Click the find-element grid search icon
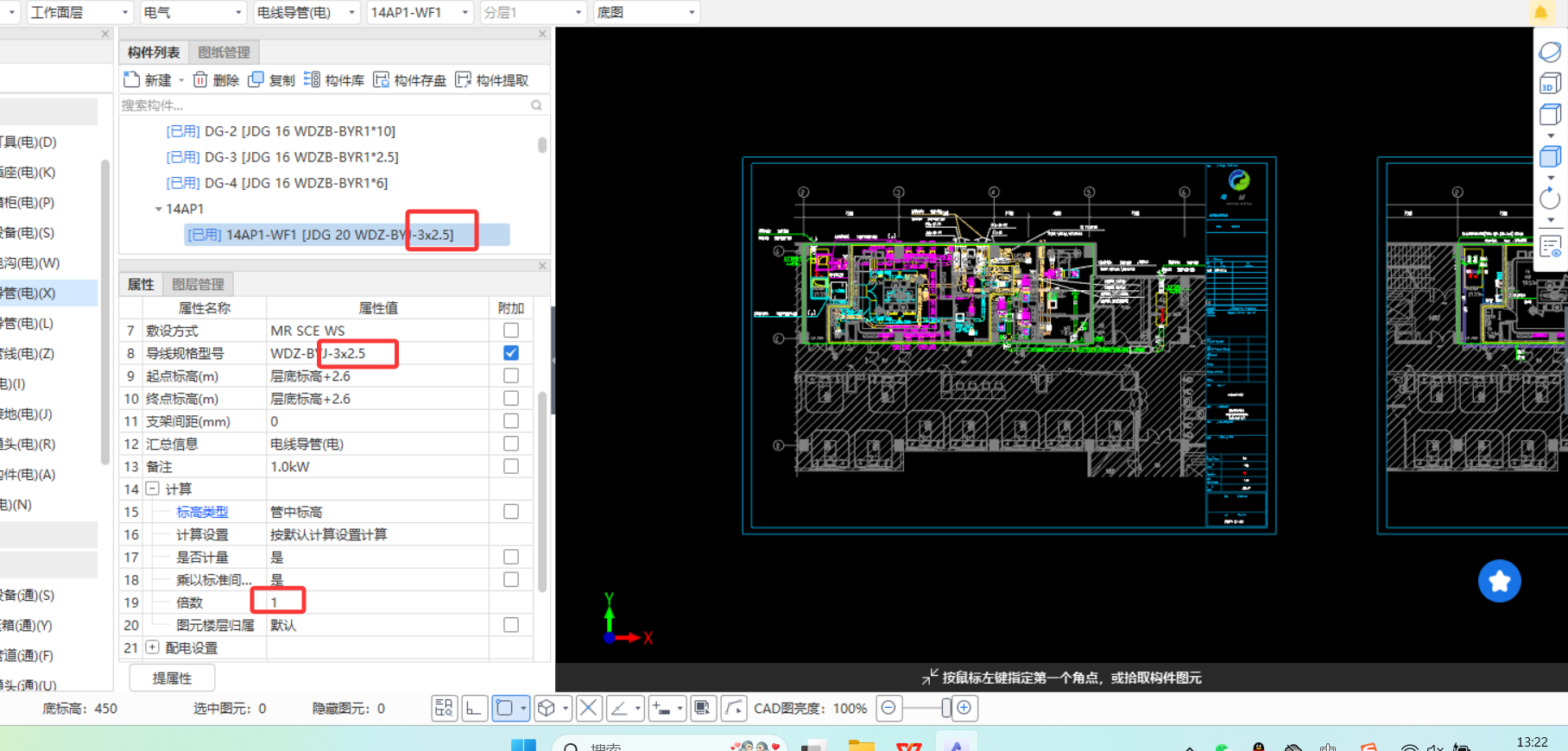1568x751 pixels. coord(445,708)
